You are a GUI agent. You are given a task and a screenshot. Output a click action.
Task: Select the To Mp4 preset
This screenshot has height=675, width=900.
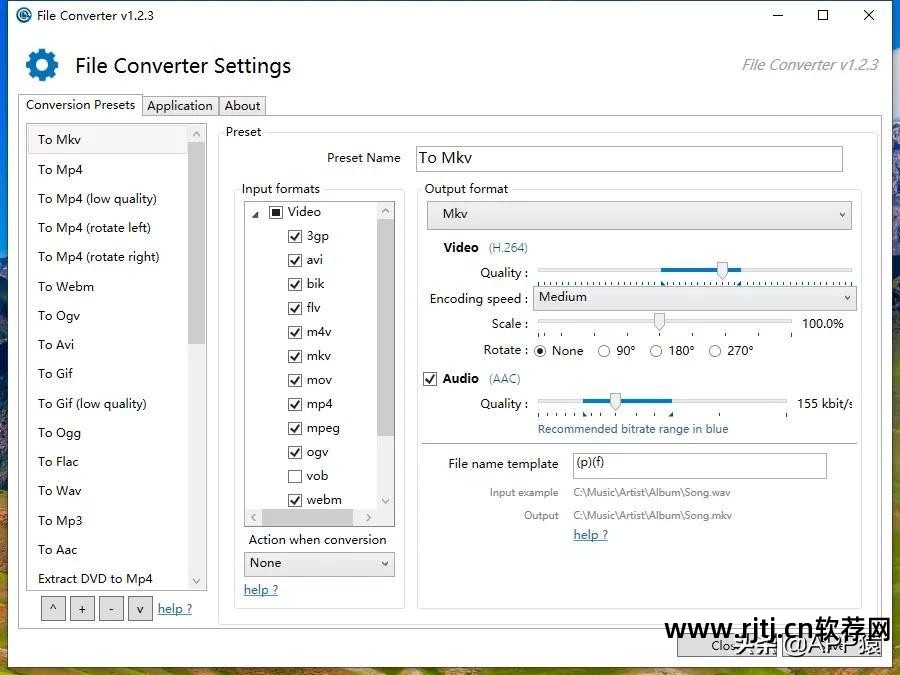point(108,170)
